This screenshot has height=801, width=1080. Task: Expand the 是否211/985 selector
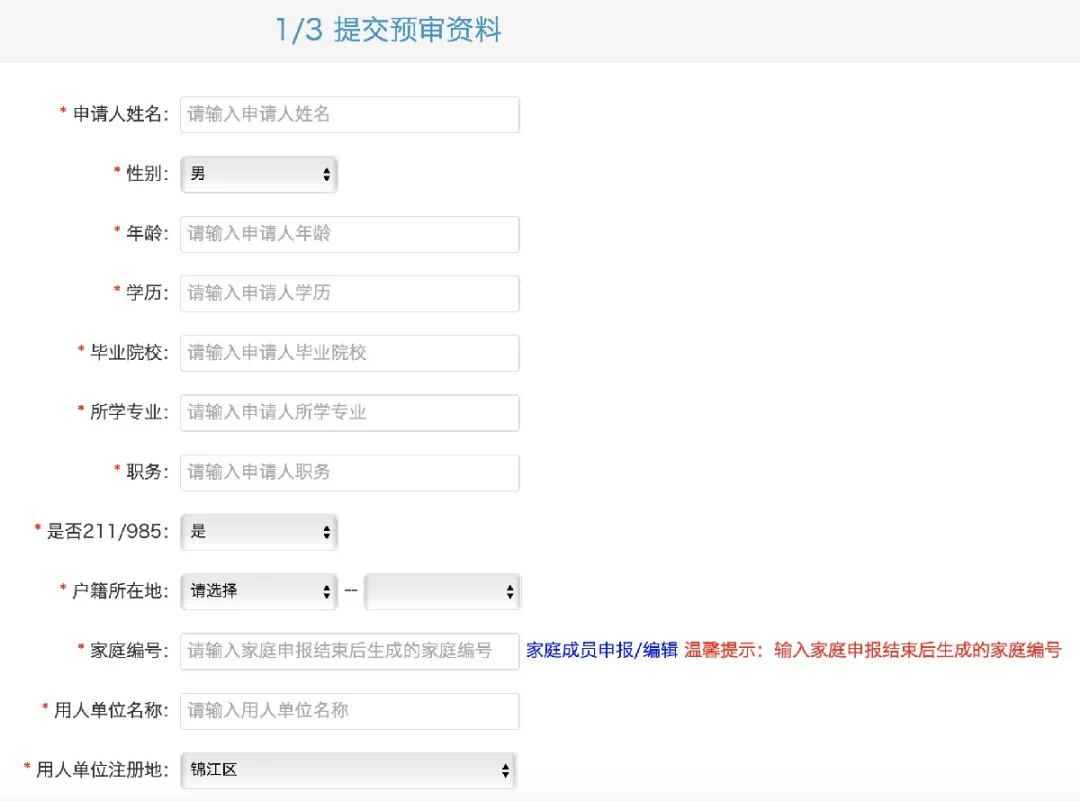pos(258,532)
